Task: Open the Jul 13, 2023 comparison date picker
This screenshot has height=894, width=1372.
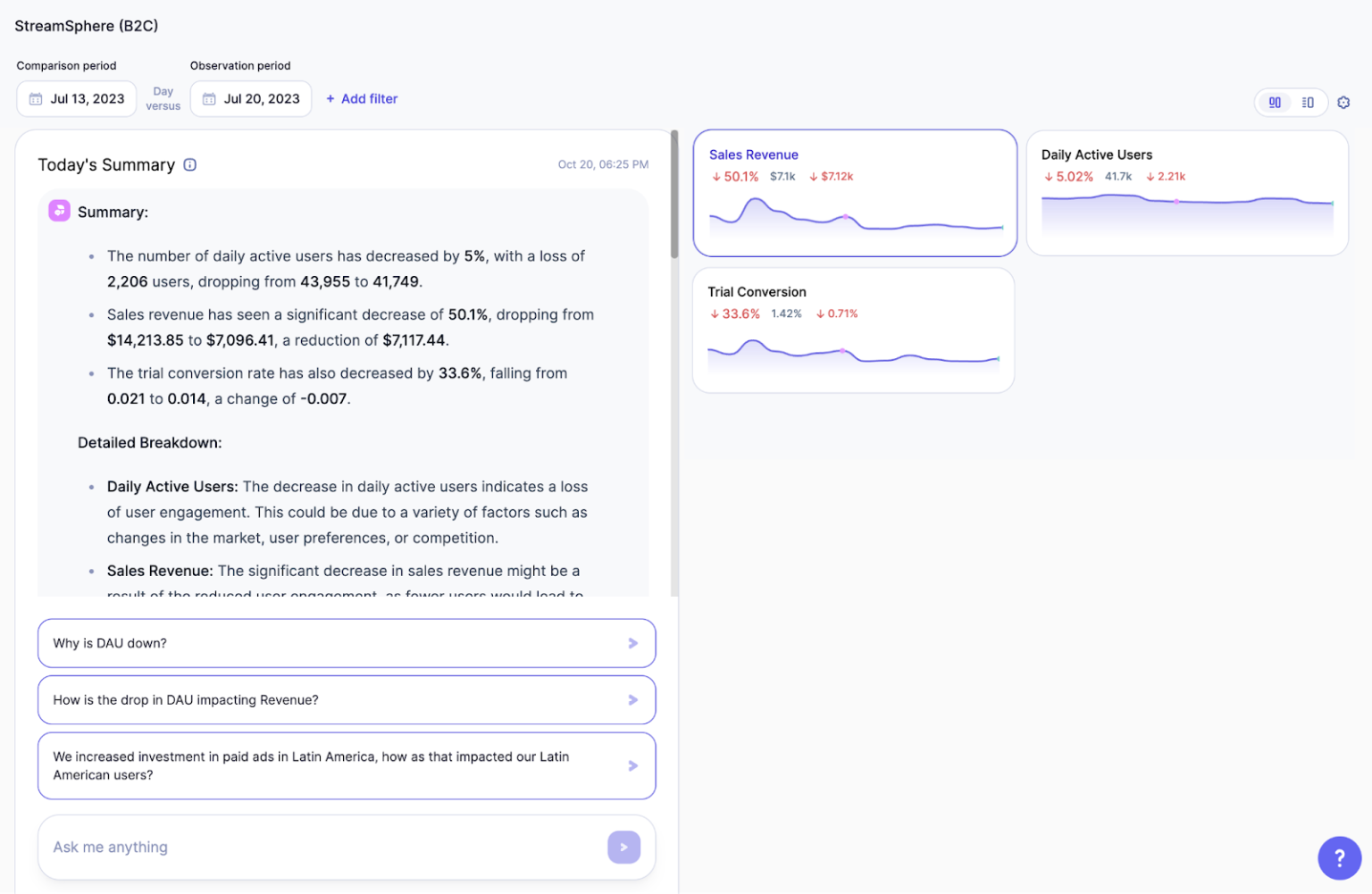Action: pyautogui.click(x=77, y=99)
